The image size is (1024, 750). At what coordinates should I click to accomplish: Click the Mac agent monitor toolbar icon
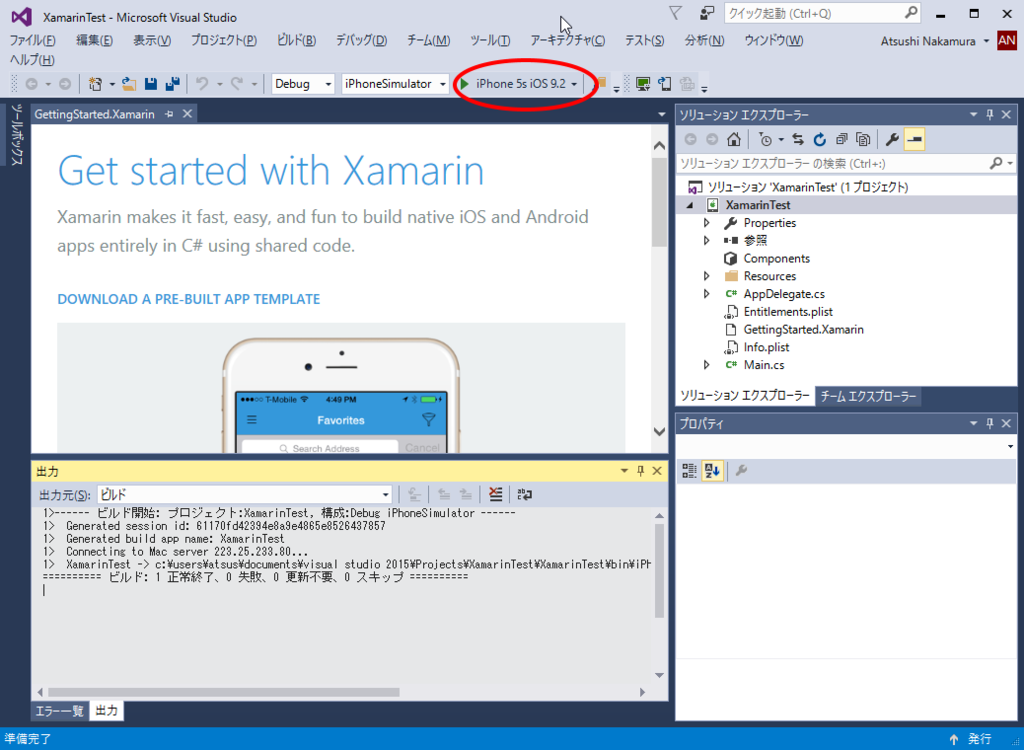tap(643, 84)
